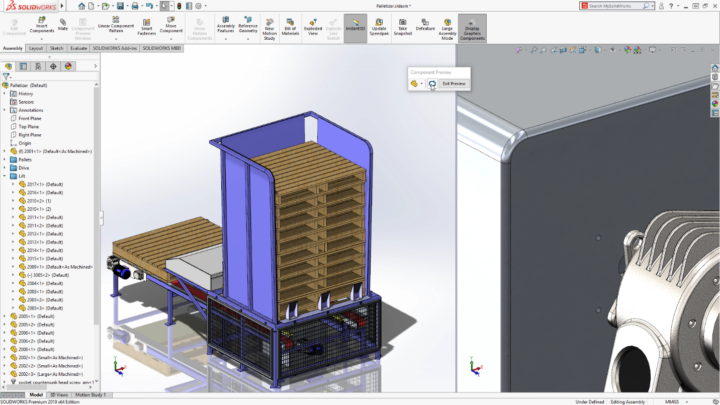Click the Defeature tool
This screenshot has height=405, width=720.
425,25
